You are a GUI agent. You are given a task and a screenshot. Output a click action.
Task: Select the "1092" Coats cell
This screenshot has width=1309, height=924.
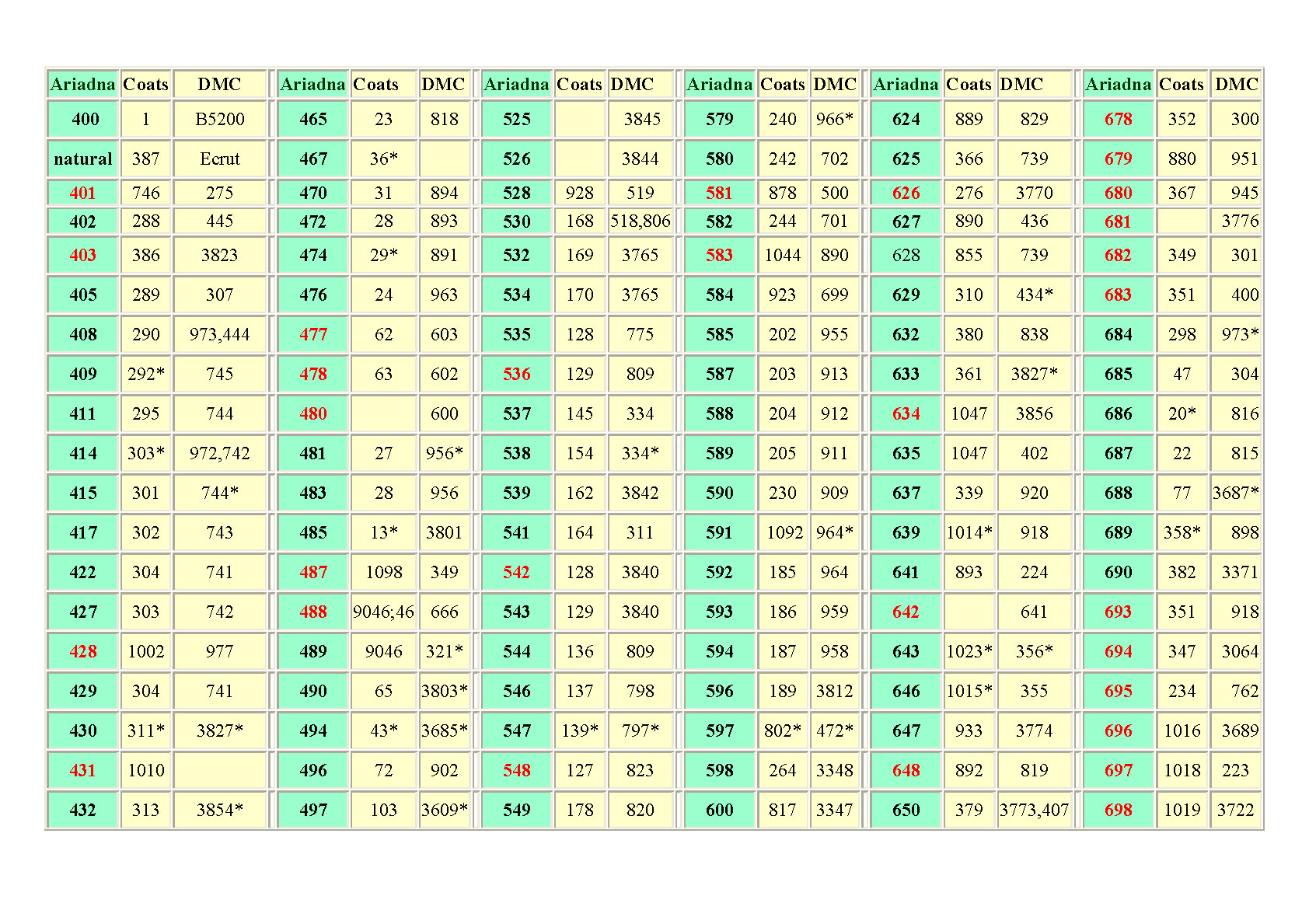(784, 533)
